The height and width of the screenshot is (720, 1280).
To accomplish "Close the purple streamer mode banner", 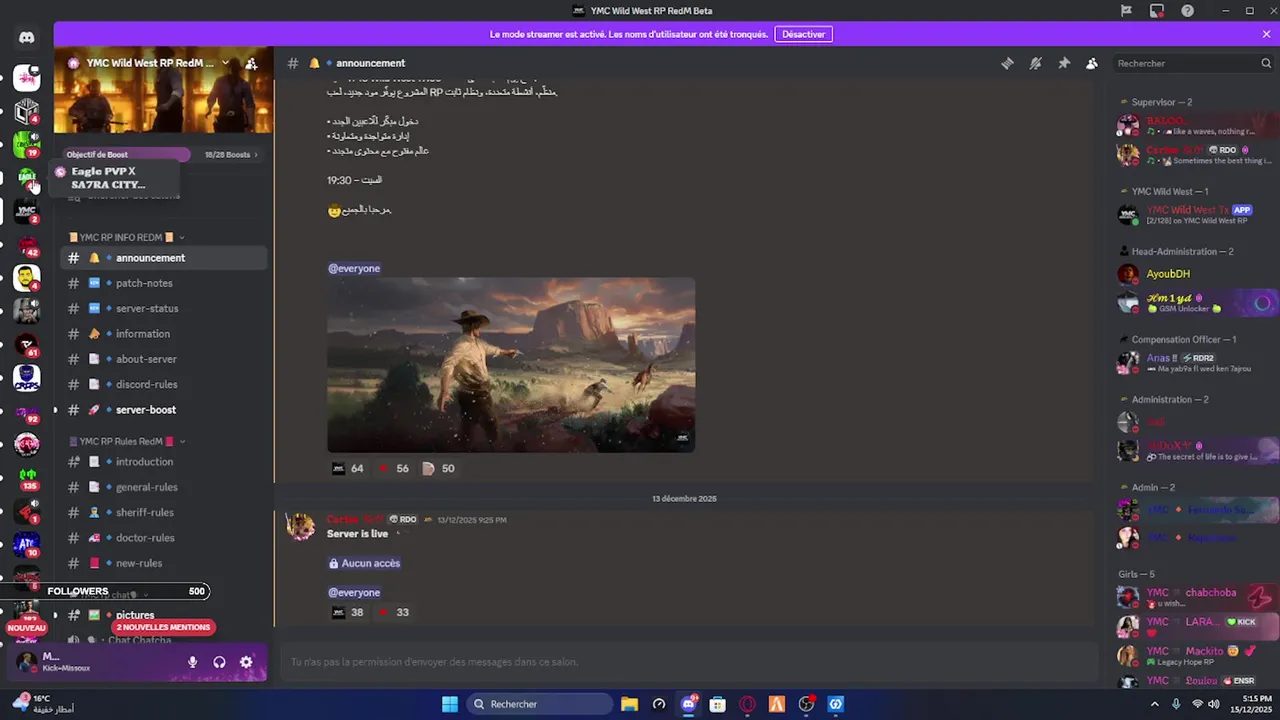I will 1266,34.
